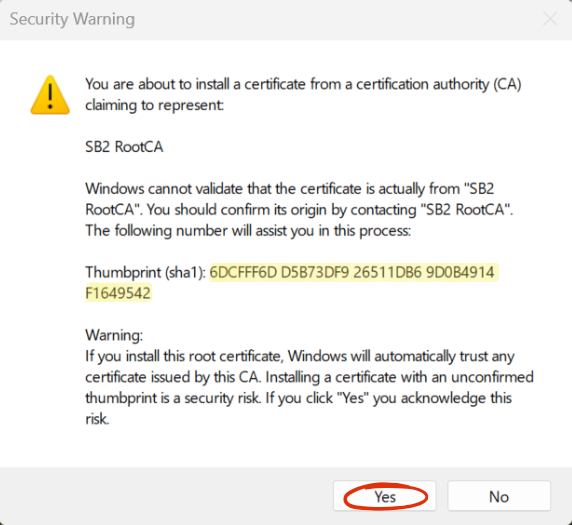This screenshot has height=525, width=572.
Task: Click the 'Thumbprint (sha1):' label
Action: [x=146, y=273]
